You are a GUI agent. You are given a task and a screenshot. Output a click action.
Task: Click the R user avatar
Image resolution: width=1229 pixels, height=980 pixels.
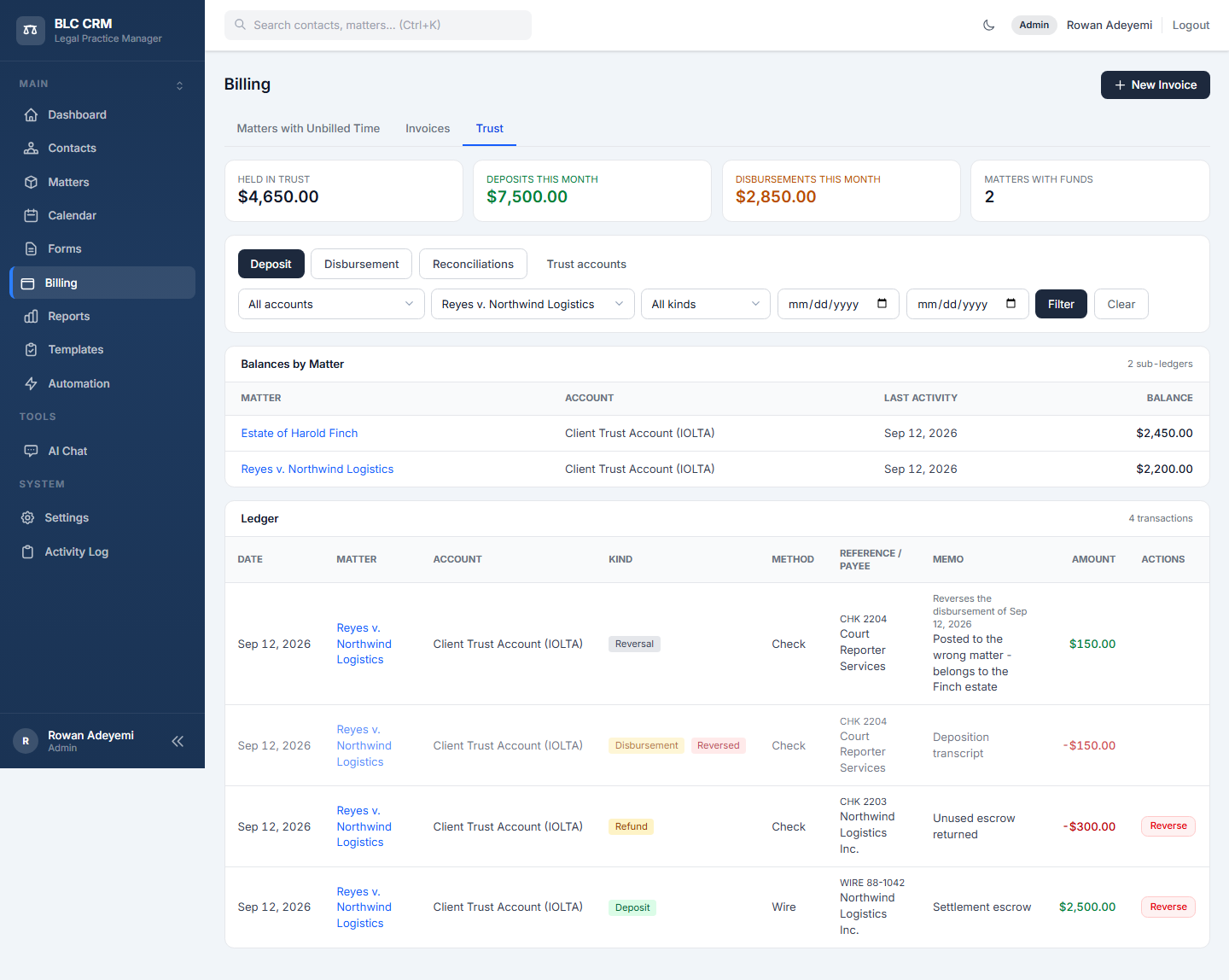[26, 741]
